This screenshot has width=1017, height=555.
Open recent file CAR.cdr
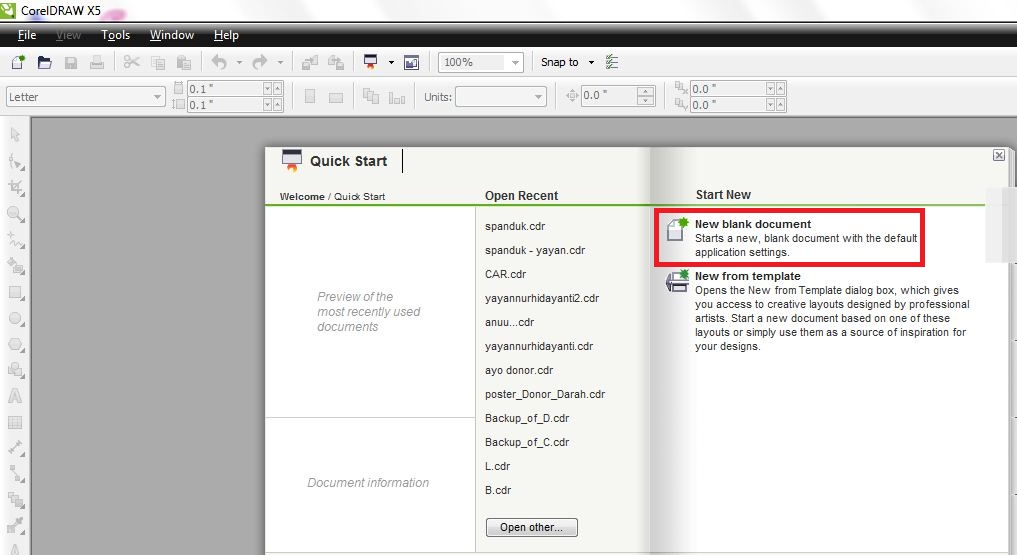(505, 274)
